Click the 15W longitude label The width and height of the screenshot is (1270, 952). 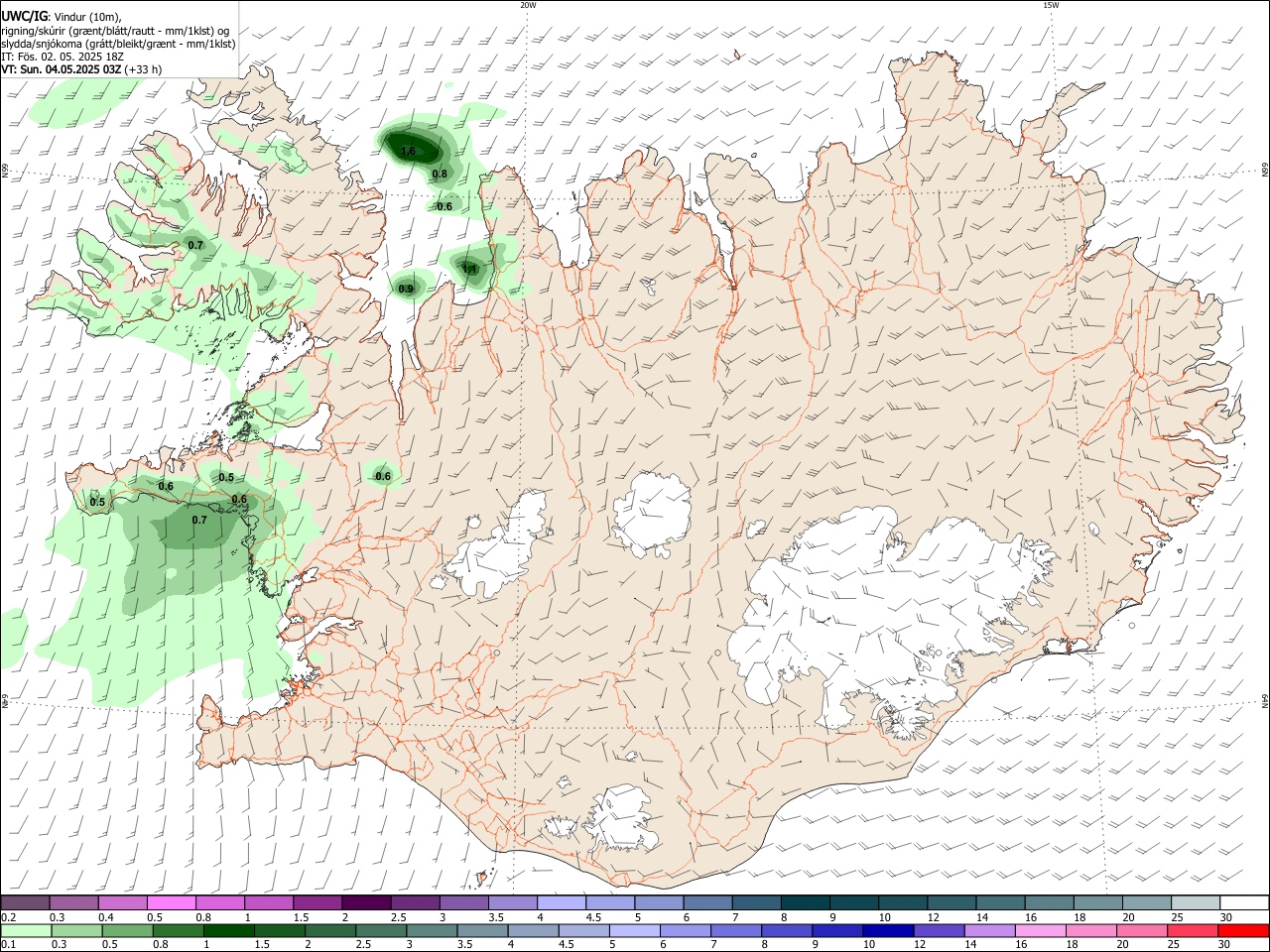1051,5
